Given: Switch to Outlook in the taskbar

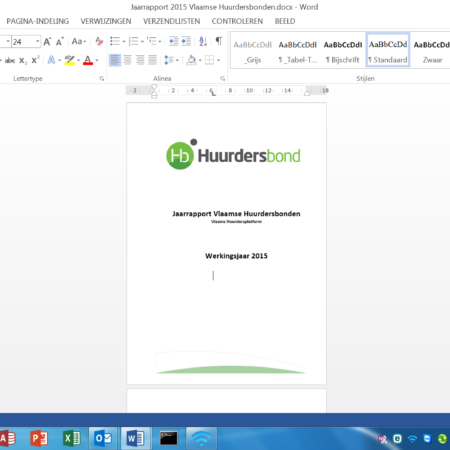Looking at the screenshot, I should [x=103, y=438].
